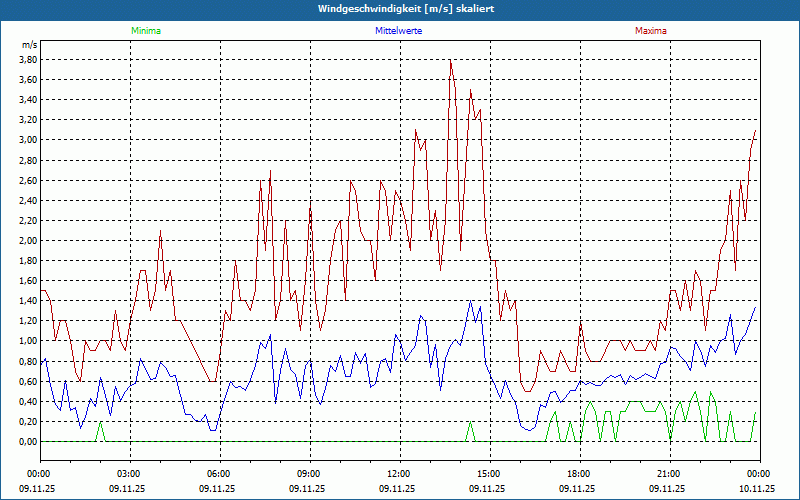The image size is (800, 500).
Task: Click the 1,00 y-axis tick label
Action: (x=28, y=341)
